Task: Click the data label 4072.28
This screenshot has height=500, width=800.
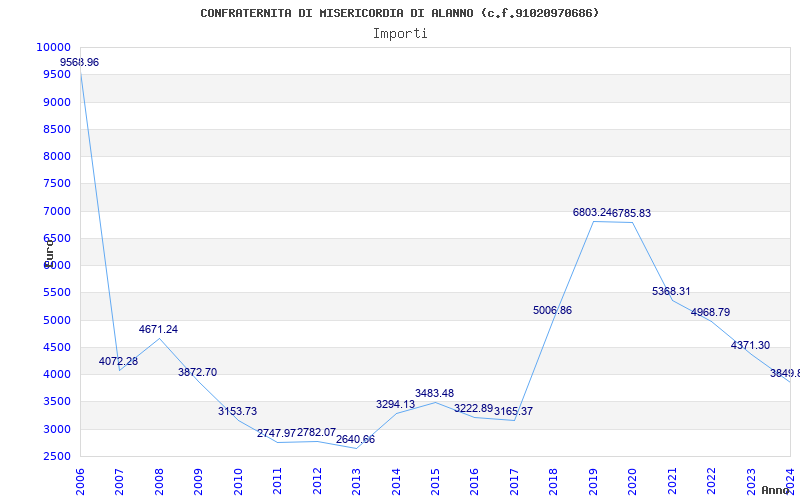Action: click(118, 361)
